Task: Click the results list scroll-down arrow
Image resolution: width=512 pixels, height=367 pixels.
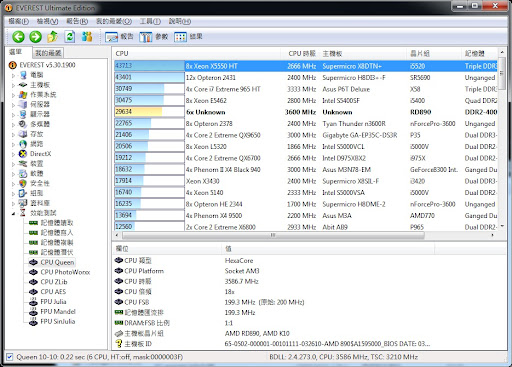Action: (502, 226)
